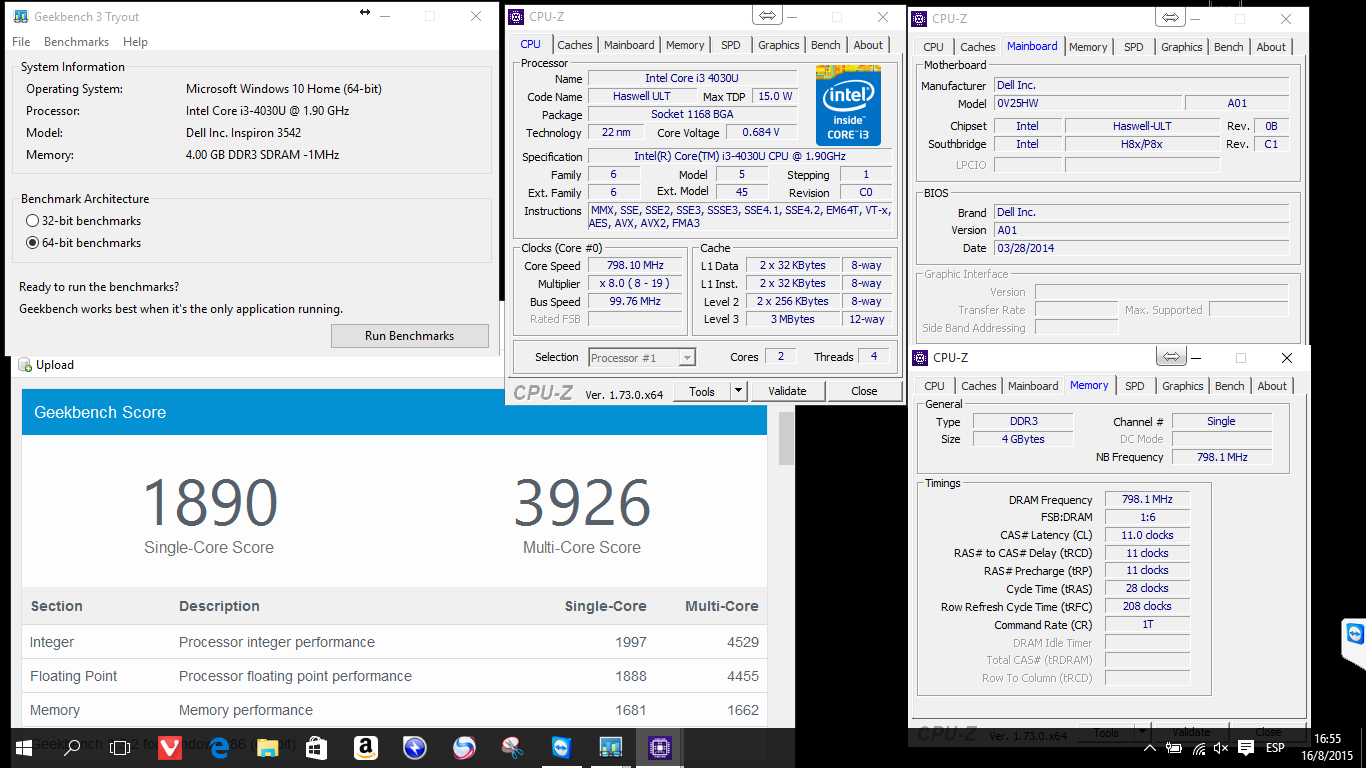Select 32-bit benchmarks option
The height and width of the screenshot is (768, 1366).
pyautogui.click(x=33, y=221)
